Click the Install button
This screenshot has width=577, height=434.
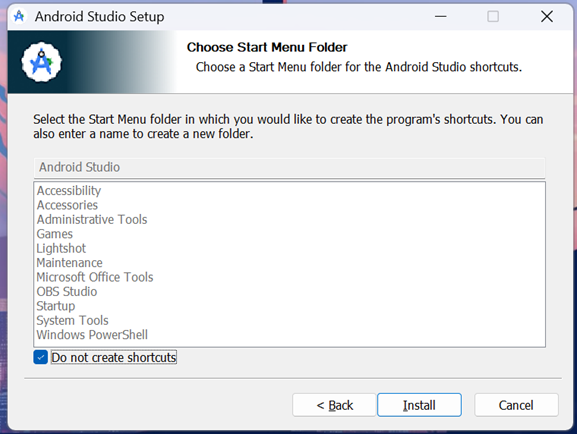click(419, 405)
